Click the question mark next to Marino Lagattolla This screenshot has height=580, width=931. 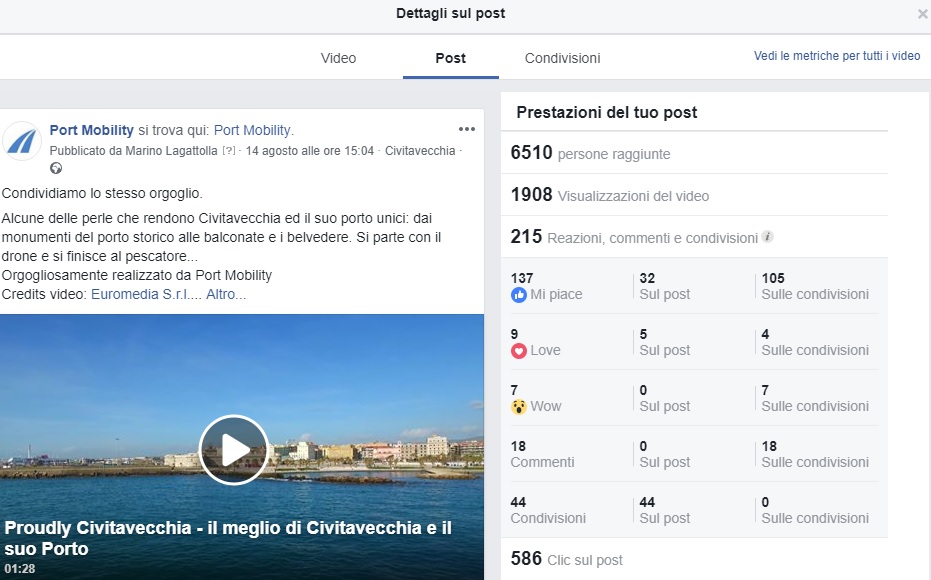tap(229, 151)
